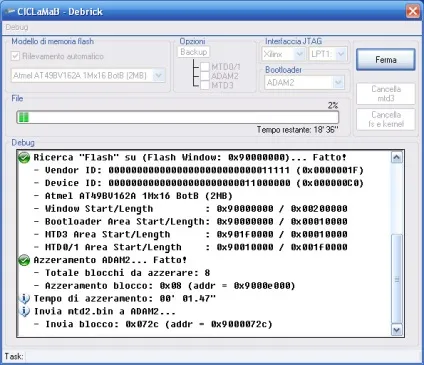Open the Xilinx JTAG interface dropdown
The image size is (424, 365).
[x=299, y=54]
